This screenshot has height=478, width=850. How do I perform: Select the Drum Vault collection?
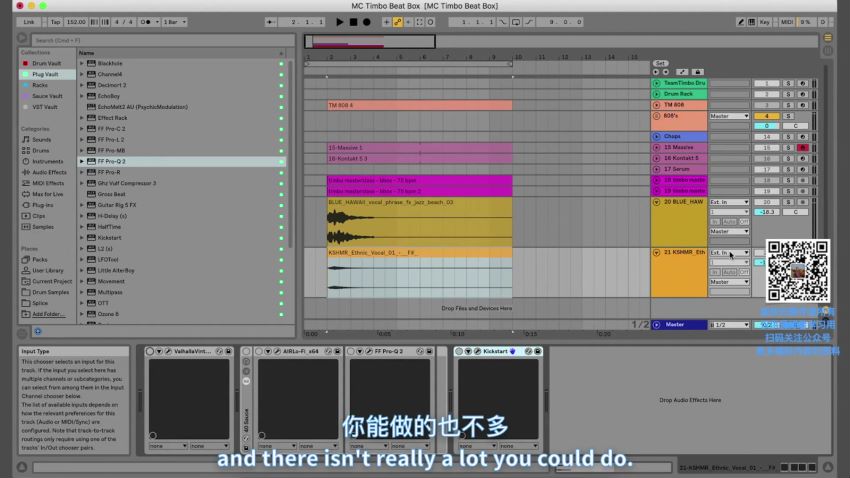pyautogui.click(x=46, y=63)
